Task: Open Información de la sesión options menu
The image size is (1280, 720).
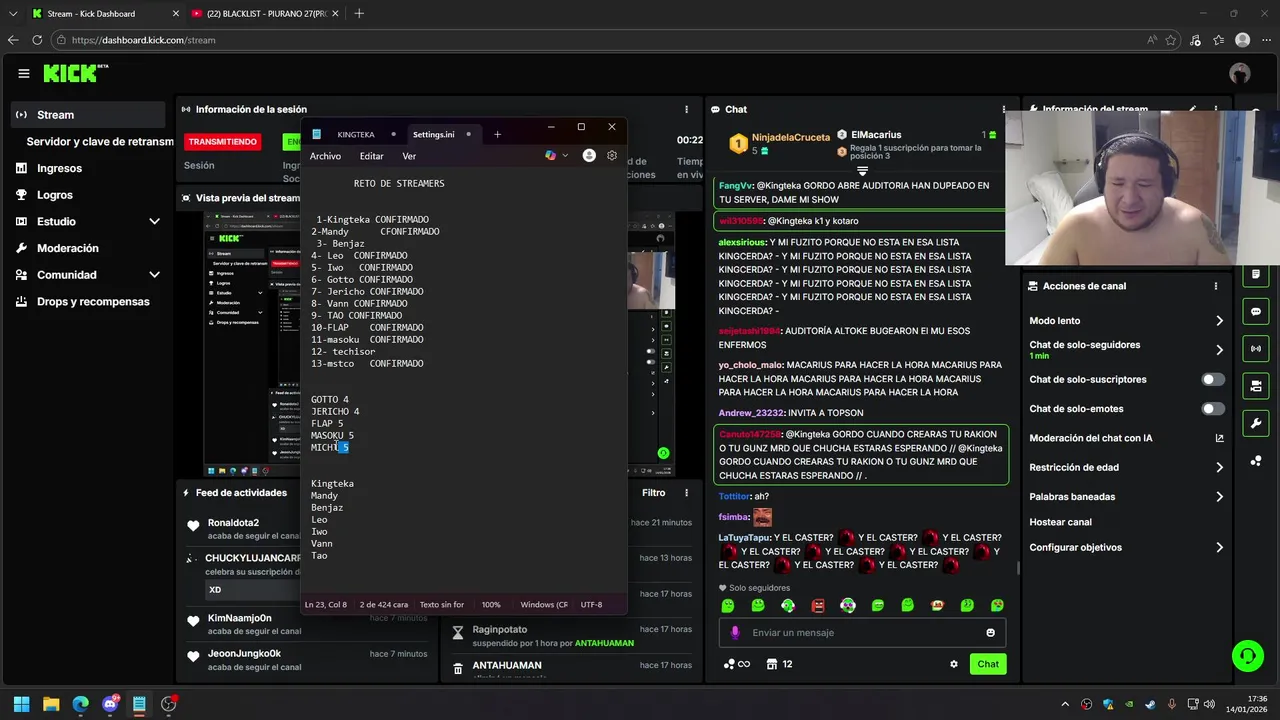Action: coord(686,109)
